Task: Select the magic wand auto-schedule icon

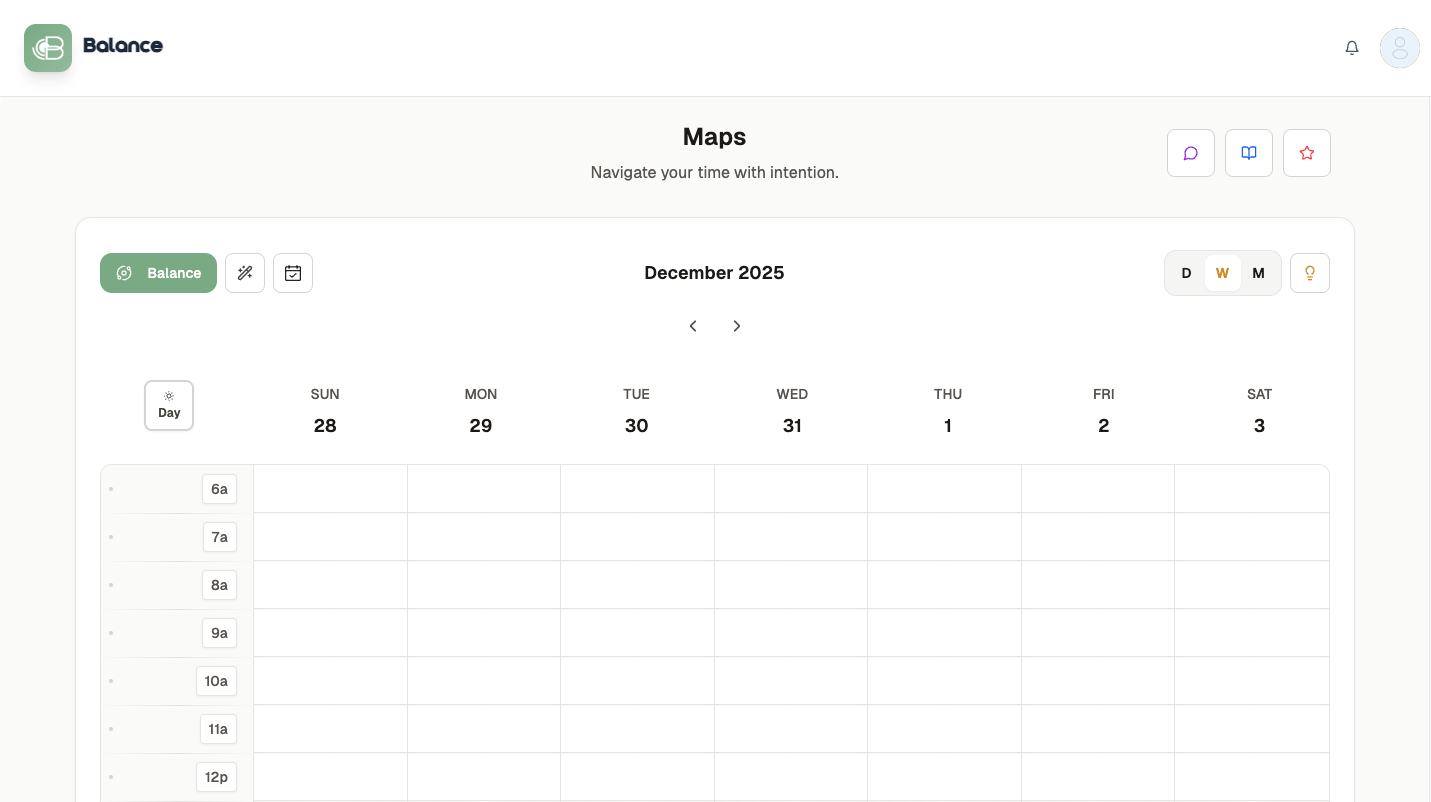Action: [245, 272]
